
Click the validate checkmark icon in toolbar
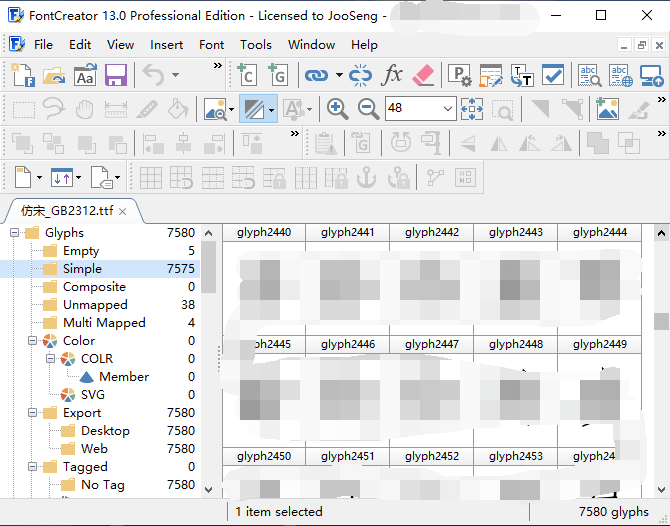(x=553, y=75)
